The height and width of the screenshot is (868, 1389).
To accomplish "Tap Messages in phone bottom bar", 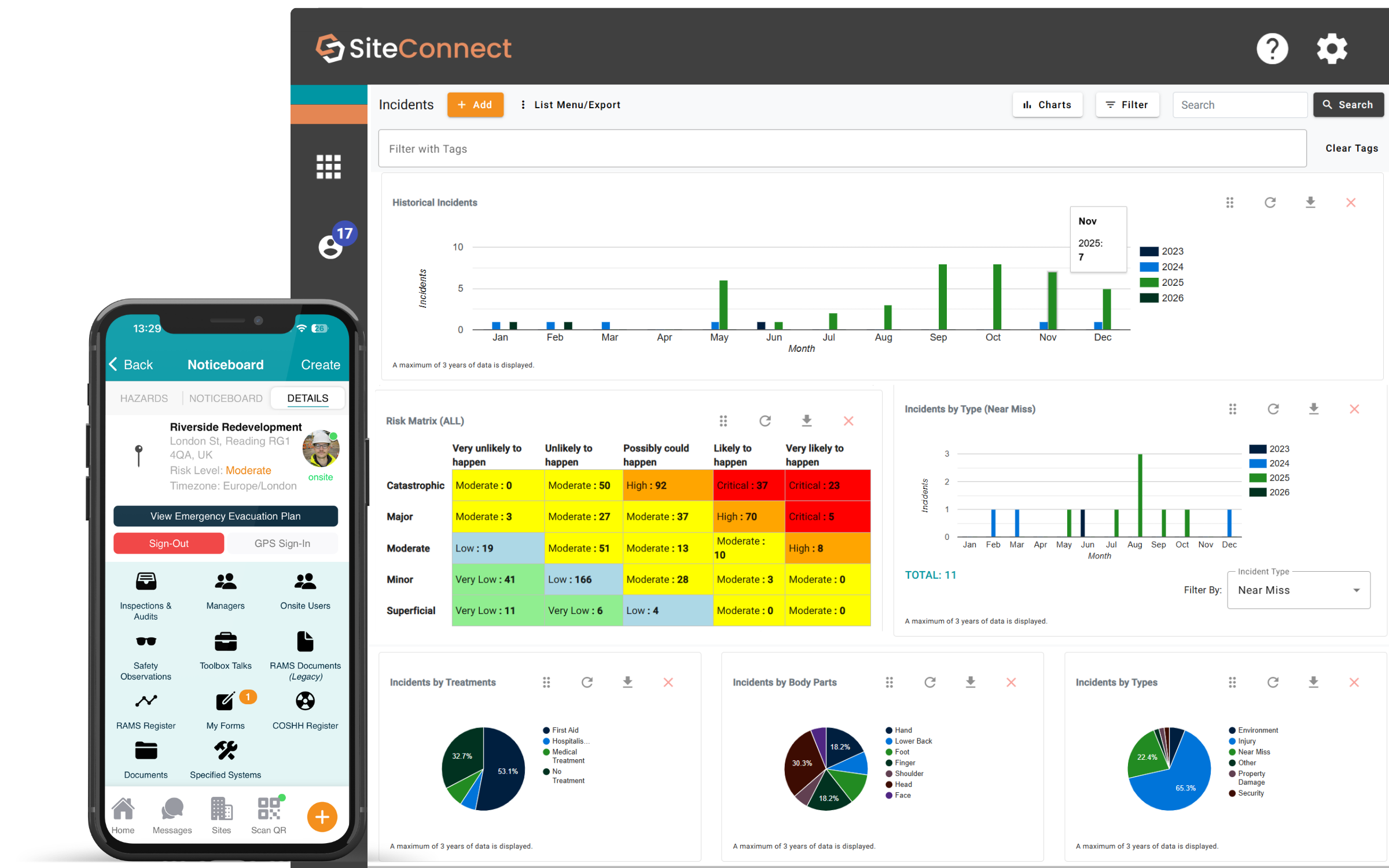I will [172, 815].
